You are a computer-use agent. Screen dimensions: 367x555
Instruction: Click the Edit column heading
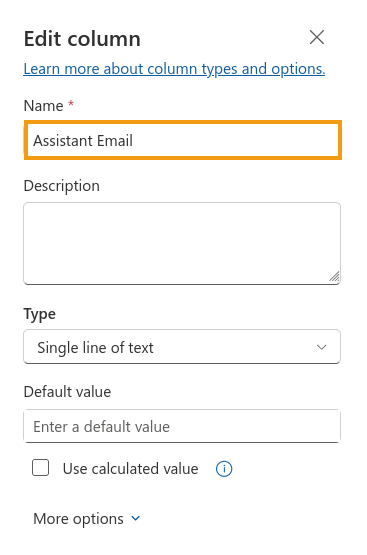point(82,39)
